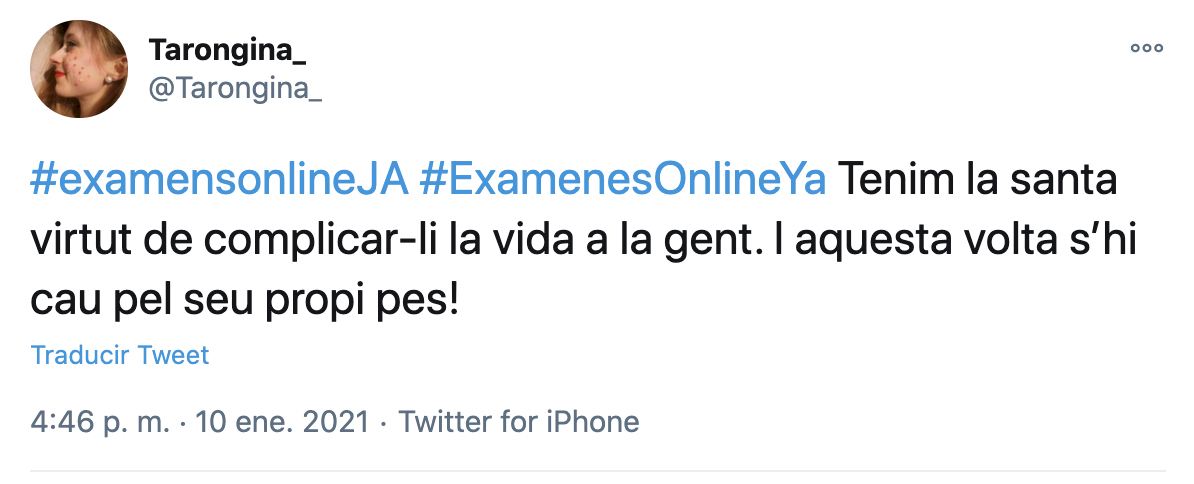
Task: Open the Twitter for iPhone source label
Action: click(x=519, y=421)
